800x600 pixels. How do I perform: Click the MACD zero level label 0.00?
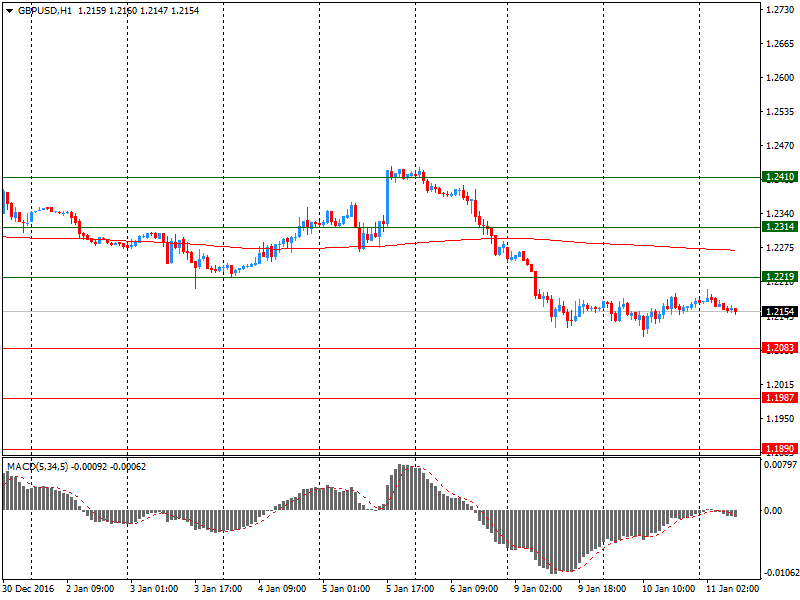pos(773,511)
